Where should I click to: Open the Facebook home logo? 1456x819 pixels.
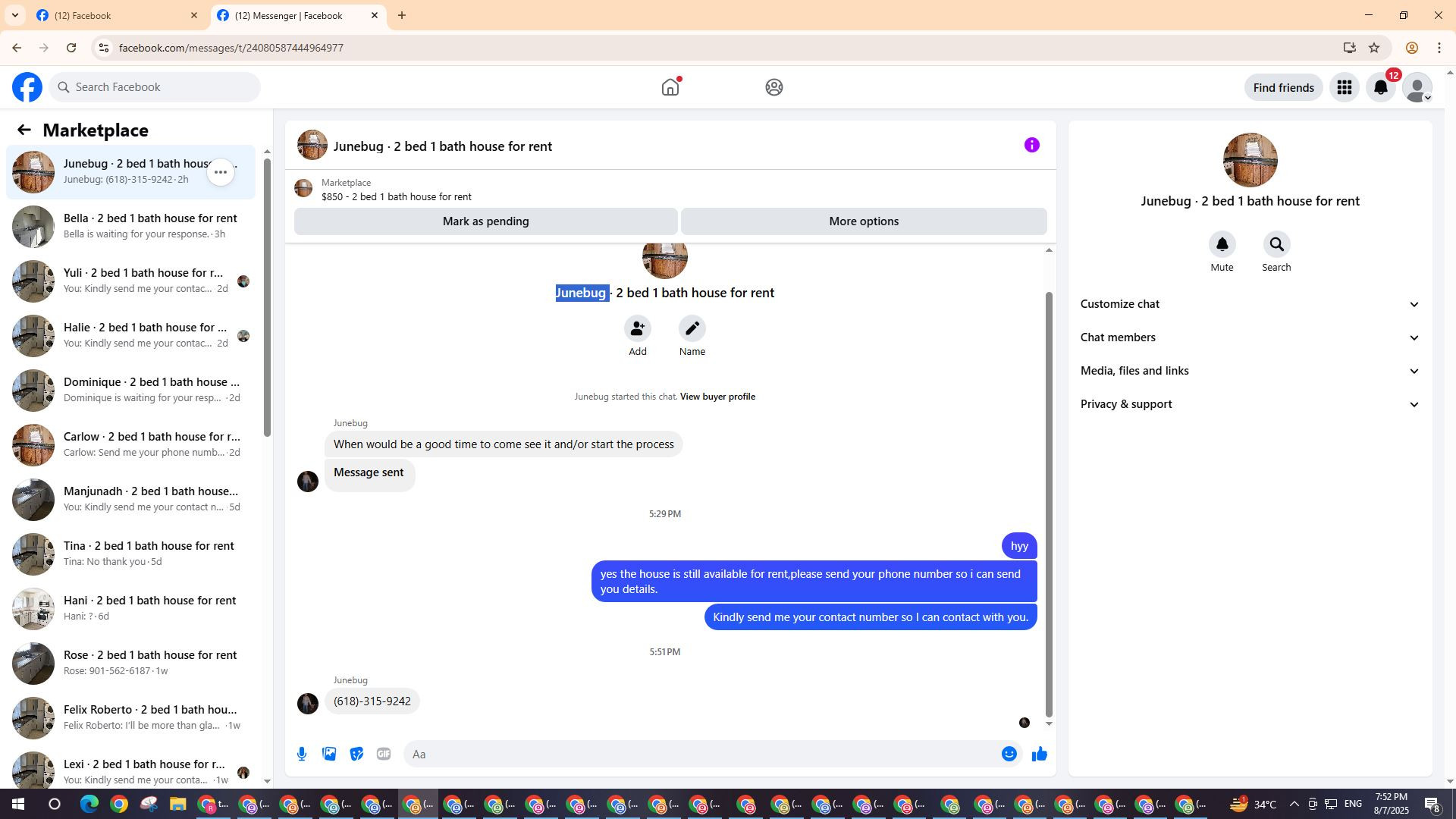point(27,87)
